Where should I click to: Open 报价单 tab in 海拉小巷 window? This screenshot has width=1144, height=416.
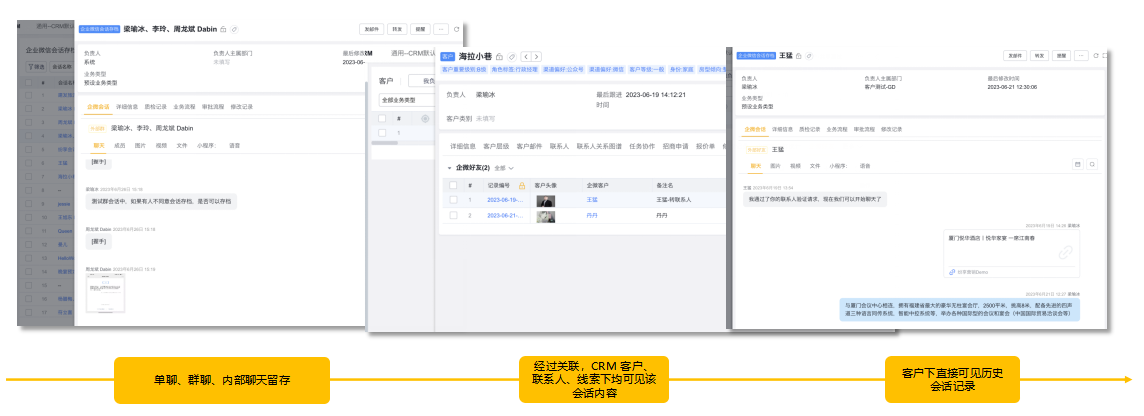tap(706, 147)
